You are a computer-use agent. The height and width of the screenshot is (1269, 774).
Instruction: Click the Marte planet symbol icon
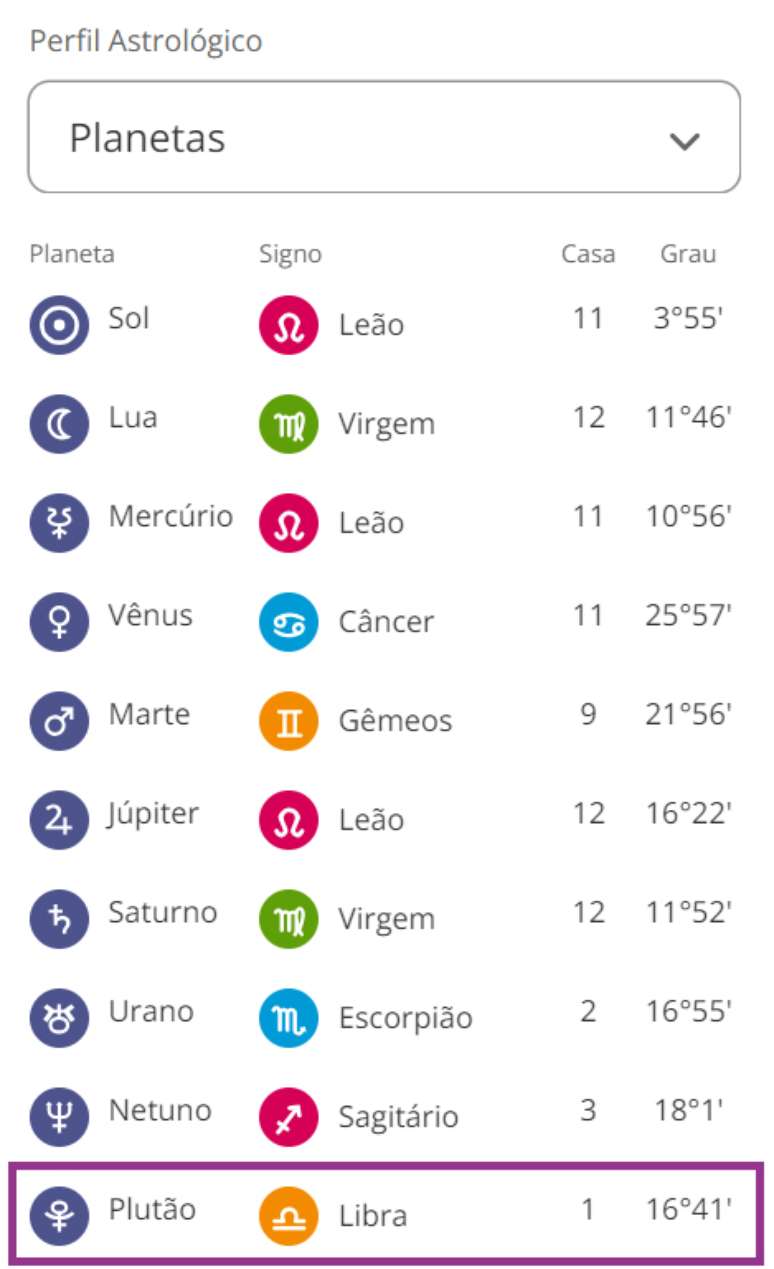(59, 721)
